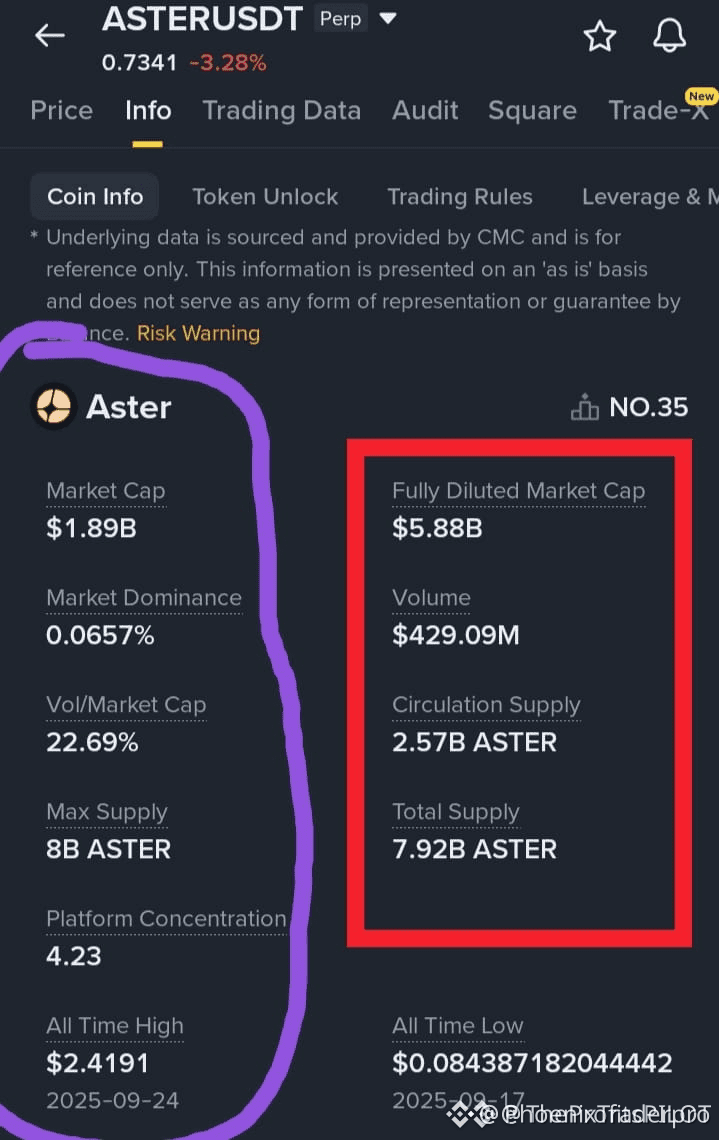The height and width of the screenshot is (1140, 719).
Task: Tap Market Cap for its definition tooltip
Action: 105,490
